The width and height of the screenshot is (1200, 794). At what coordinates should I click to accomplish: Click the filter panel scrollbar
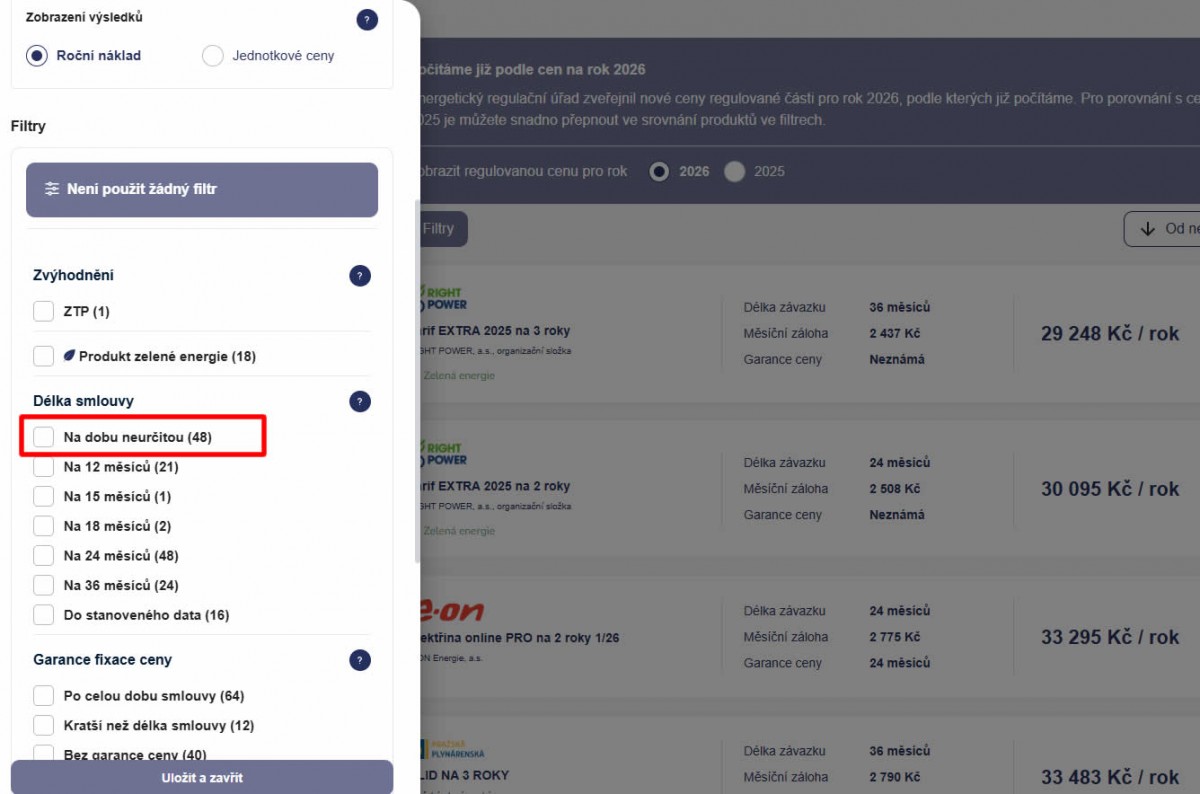click(417, 380)
